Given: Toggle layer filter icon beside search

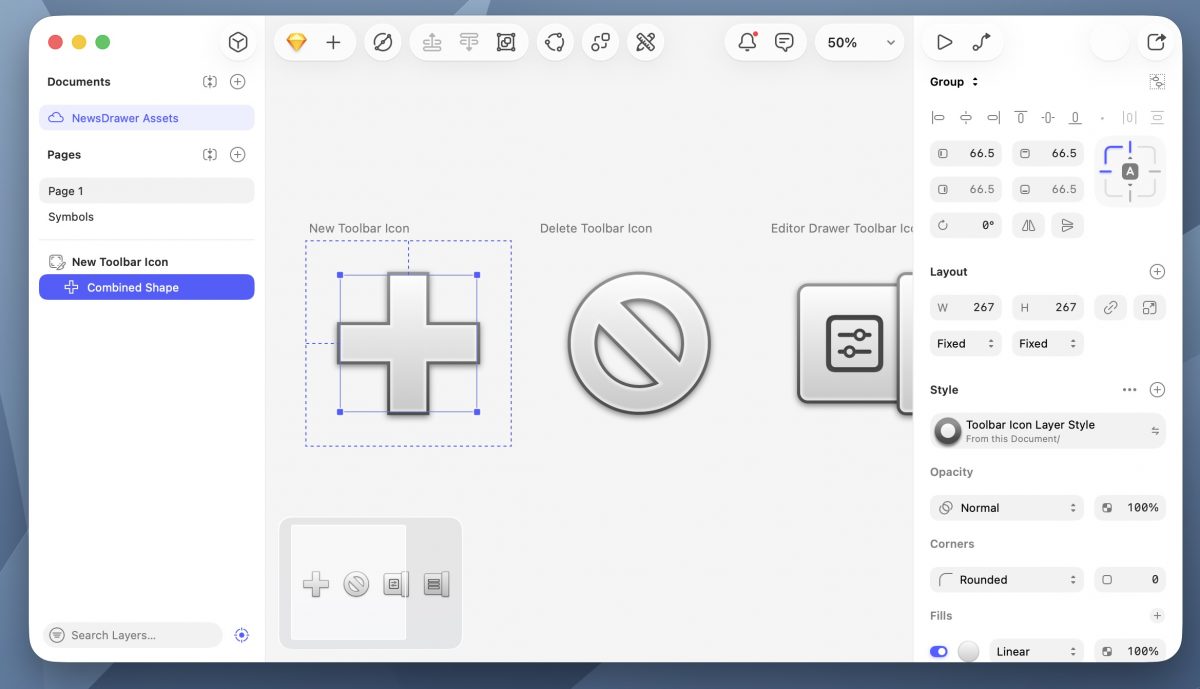Looking at the screenshot, I should coord(241,635).
